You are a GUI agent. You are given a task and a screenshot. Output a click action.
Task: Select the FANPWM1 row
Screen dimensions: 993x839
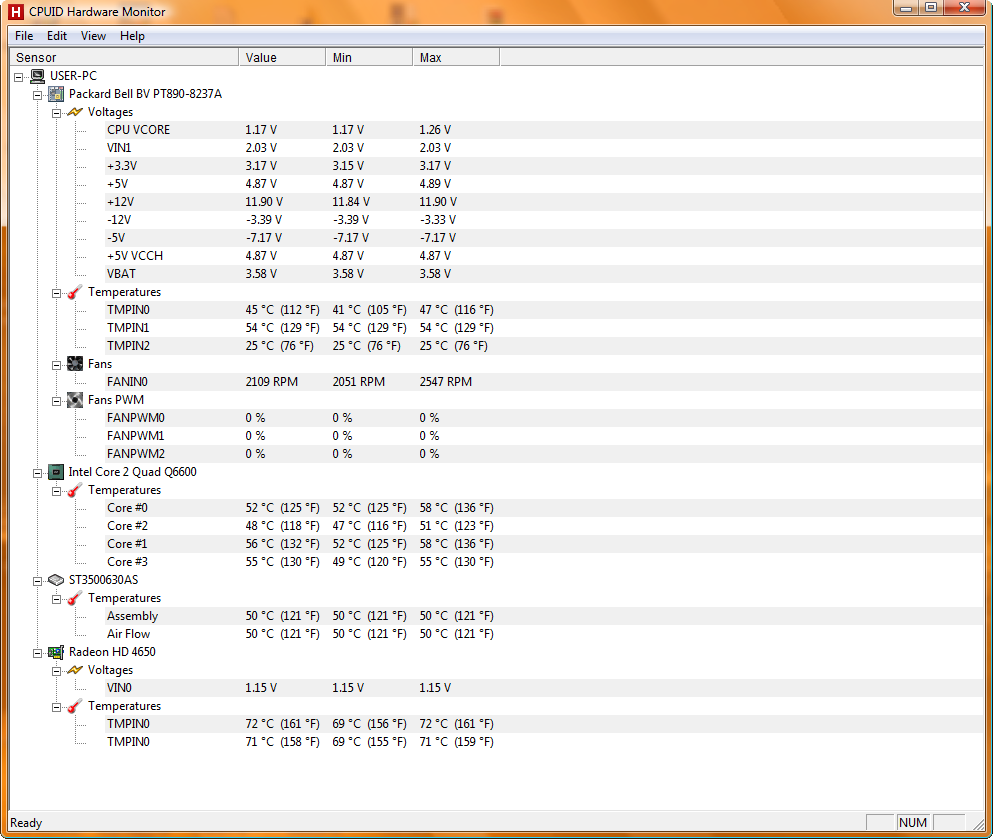click(x=544, y=436)
